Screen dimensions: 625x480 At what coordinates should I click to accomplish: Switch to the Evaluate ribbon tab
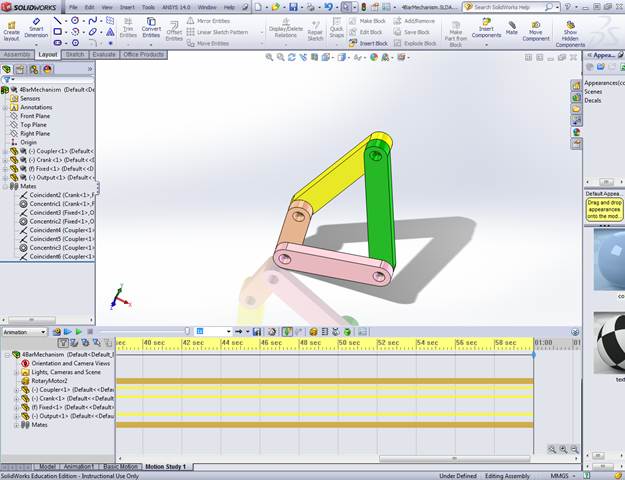coord(104,54)
